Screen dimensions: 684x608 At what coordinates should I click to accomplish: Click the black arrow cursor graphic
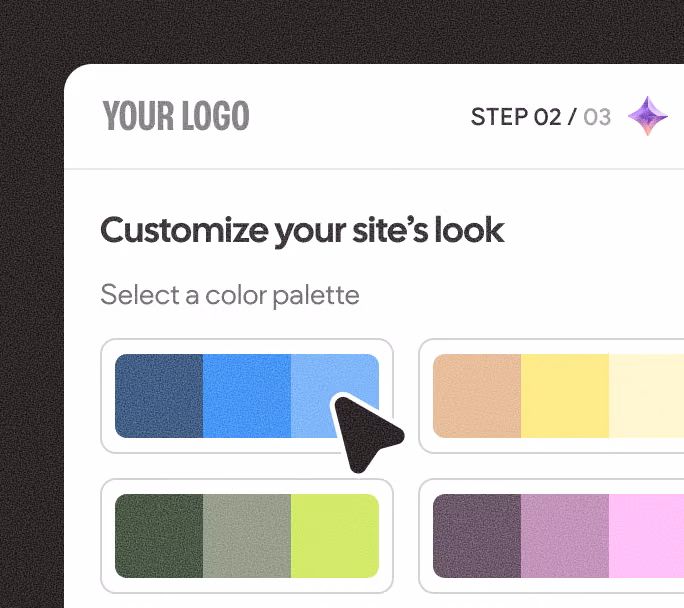pos(365,431)
